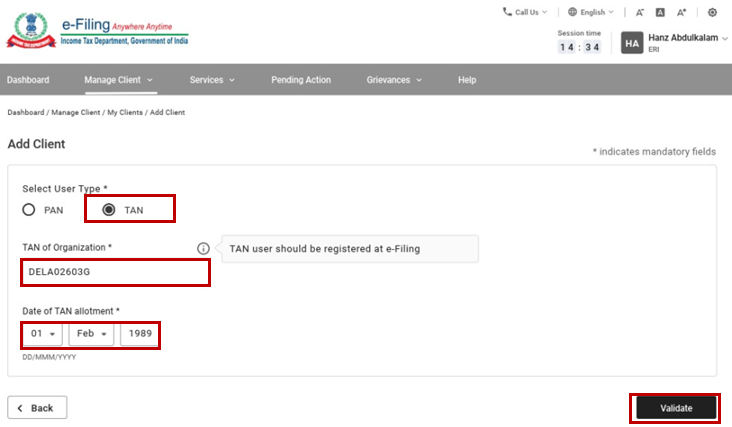Image resolution: width=732 pixels, height=427 pixels.
Task: Click the TAN of Organization input field
Action: [115, 272]
